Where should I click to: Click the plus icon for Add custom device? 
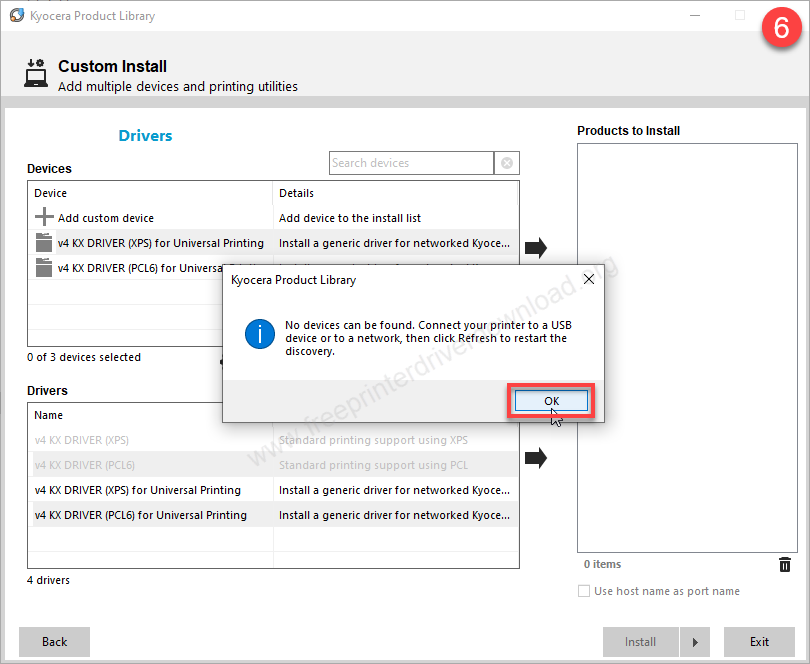(x=44, y=218)
